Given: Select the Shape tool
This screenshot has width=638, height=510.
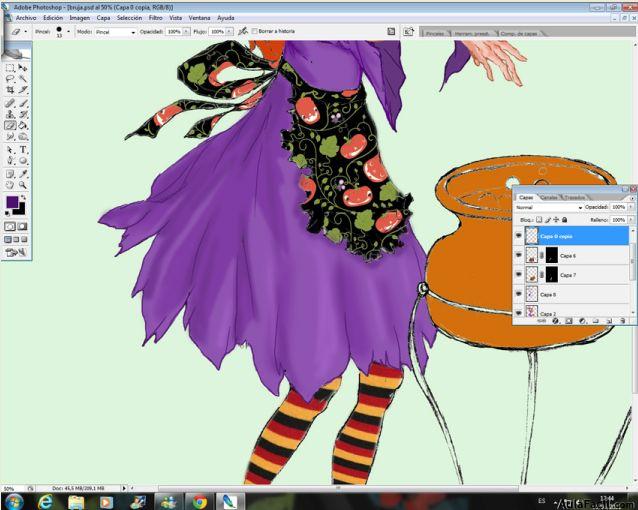Looking at the screenshot, I should (23, 161).
